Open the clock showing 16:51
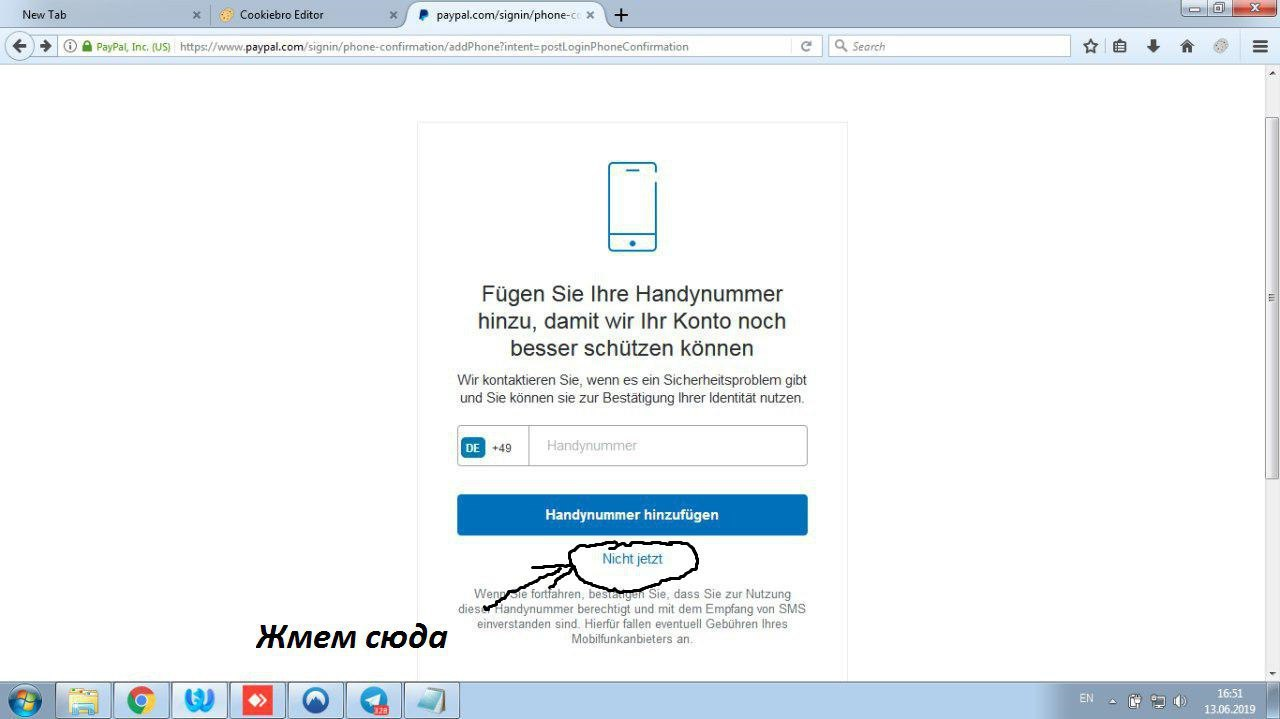 click(x=1229, y=700)
